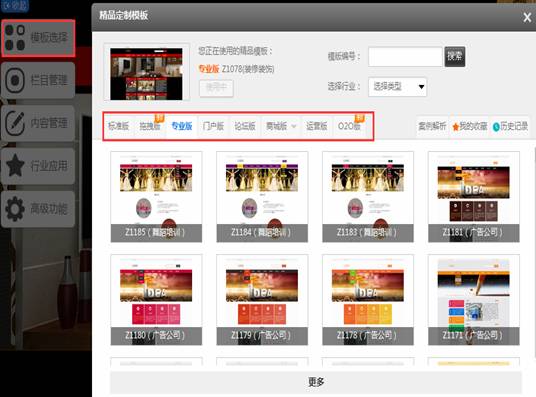
Task: Click the 案例解析 button
Action: [x=432, y=127]
